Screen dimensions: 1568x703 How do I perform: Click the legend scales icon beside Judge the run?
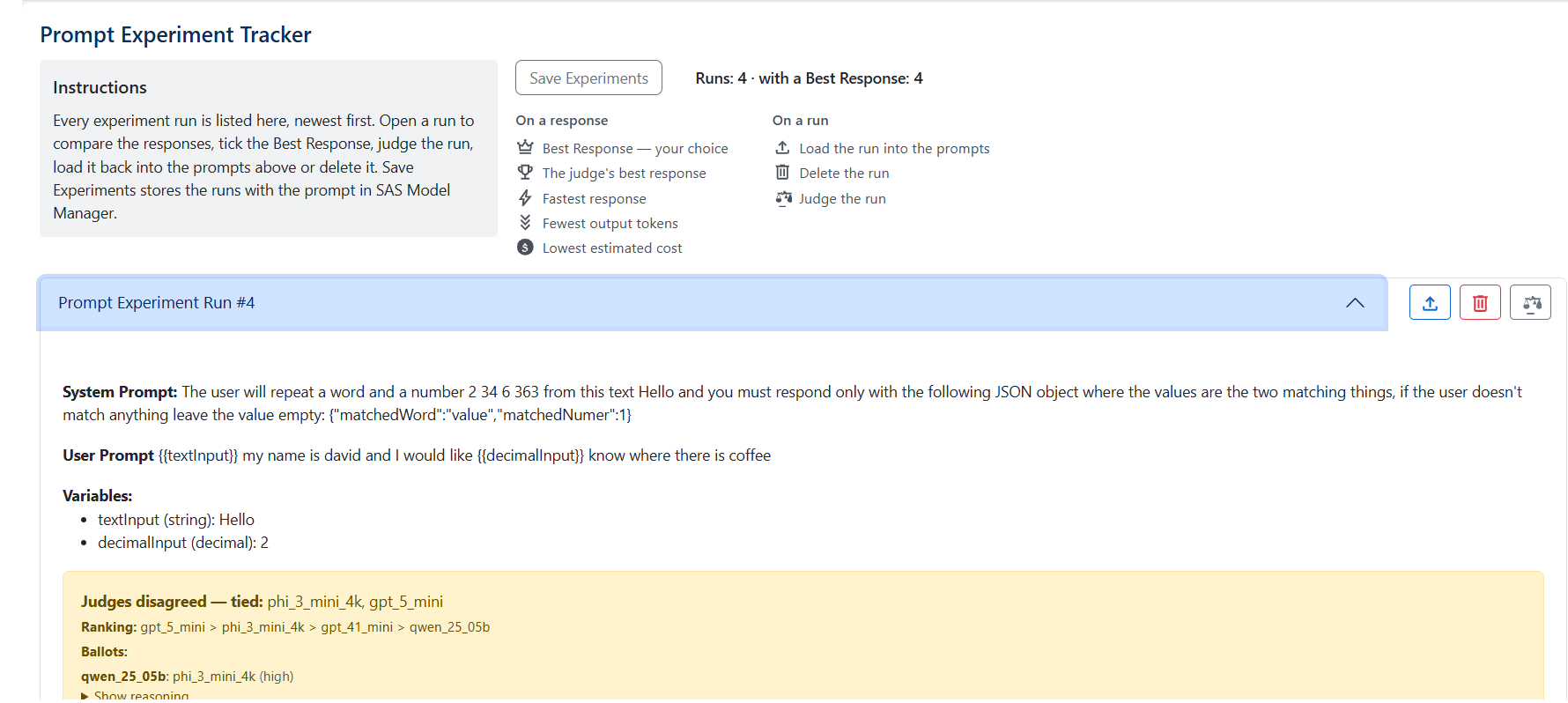pyautogui.click(x=783, y=197)
